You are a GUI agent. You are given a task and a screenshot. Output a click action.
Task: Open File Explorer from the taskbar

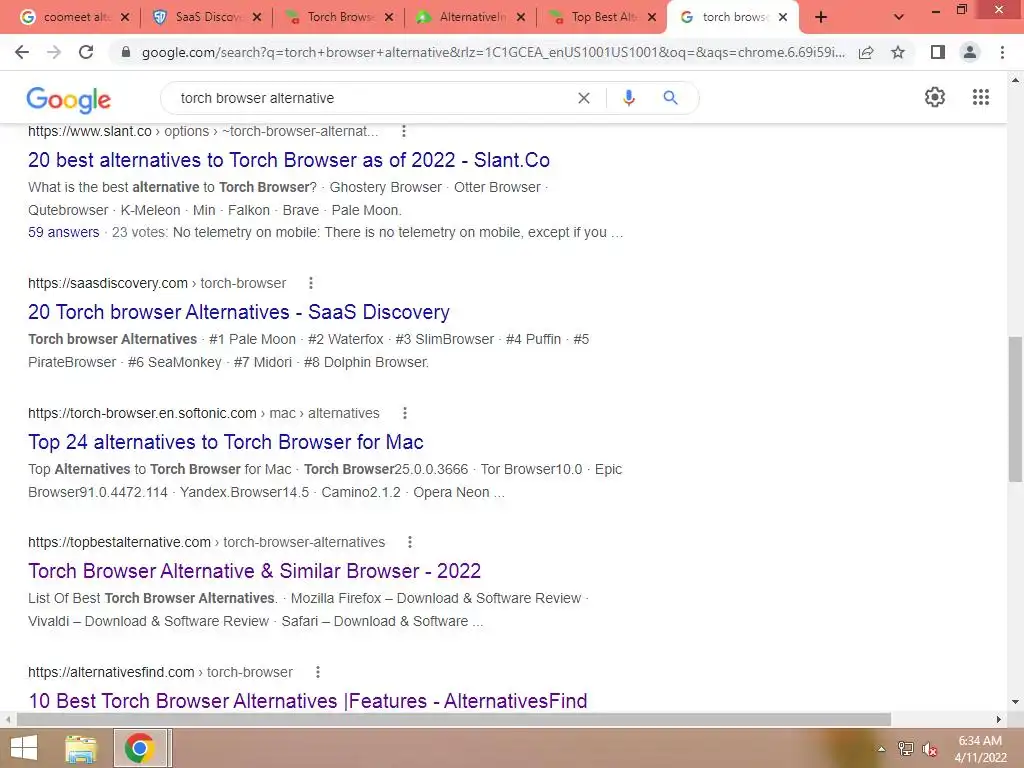[x=80, y=748]
